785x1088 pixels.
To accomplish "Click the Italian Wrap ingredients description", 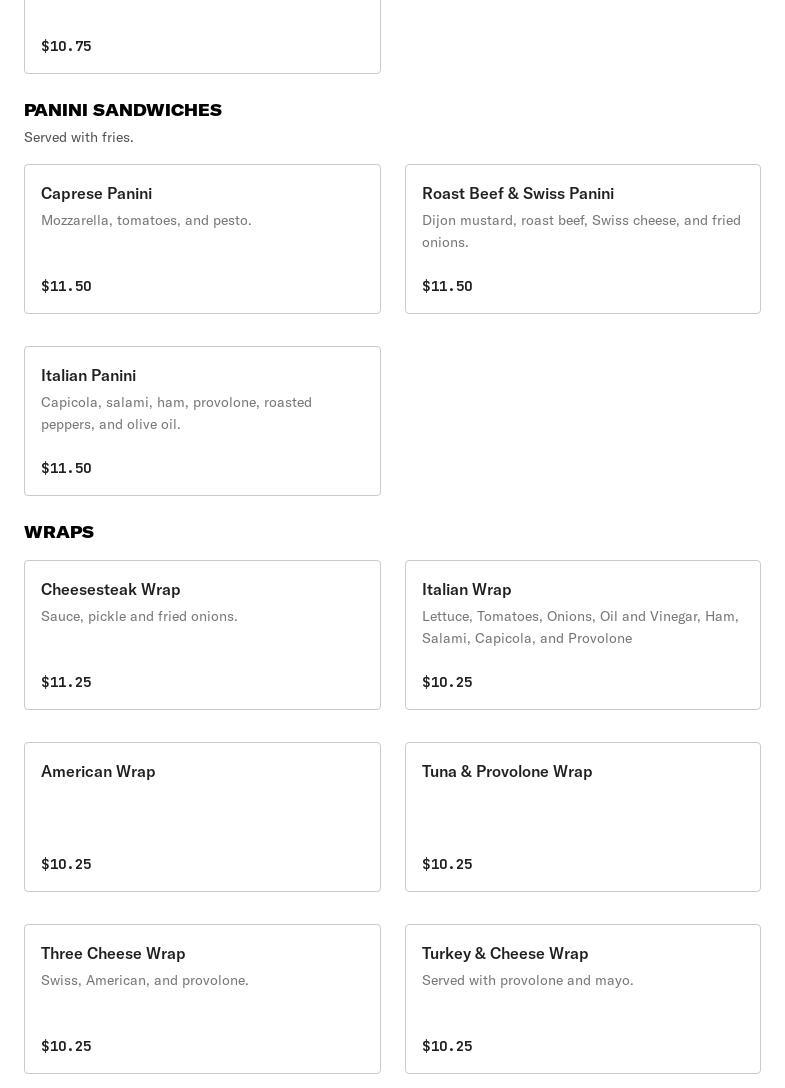I will point(580,627).
